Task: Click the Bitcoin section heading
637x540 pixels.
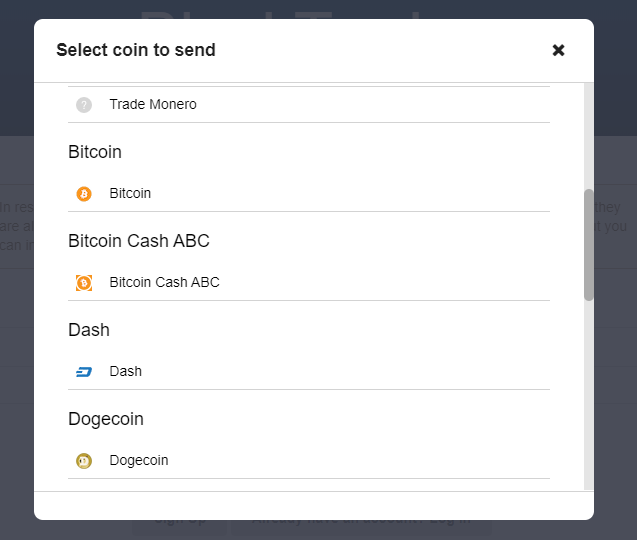Action: point(95,152)
